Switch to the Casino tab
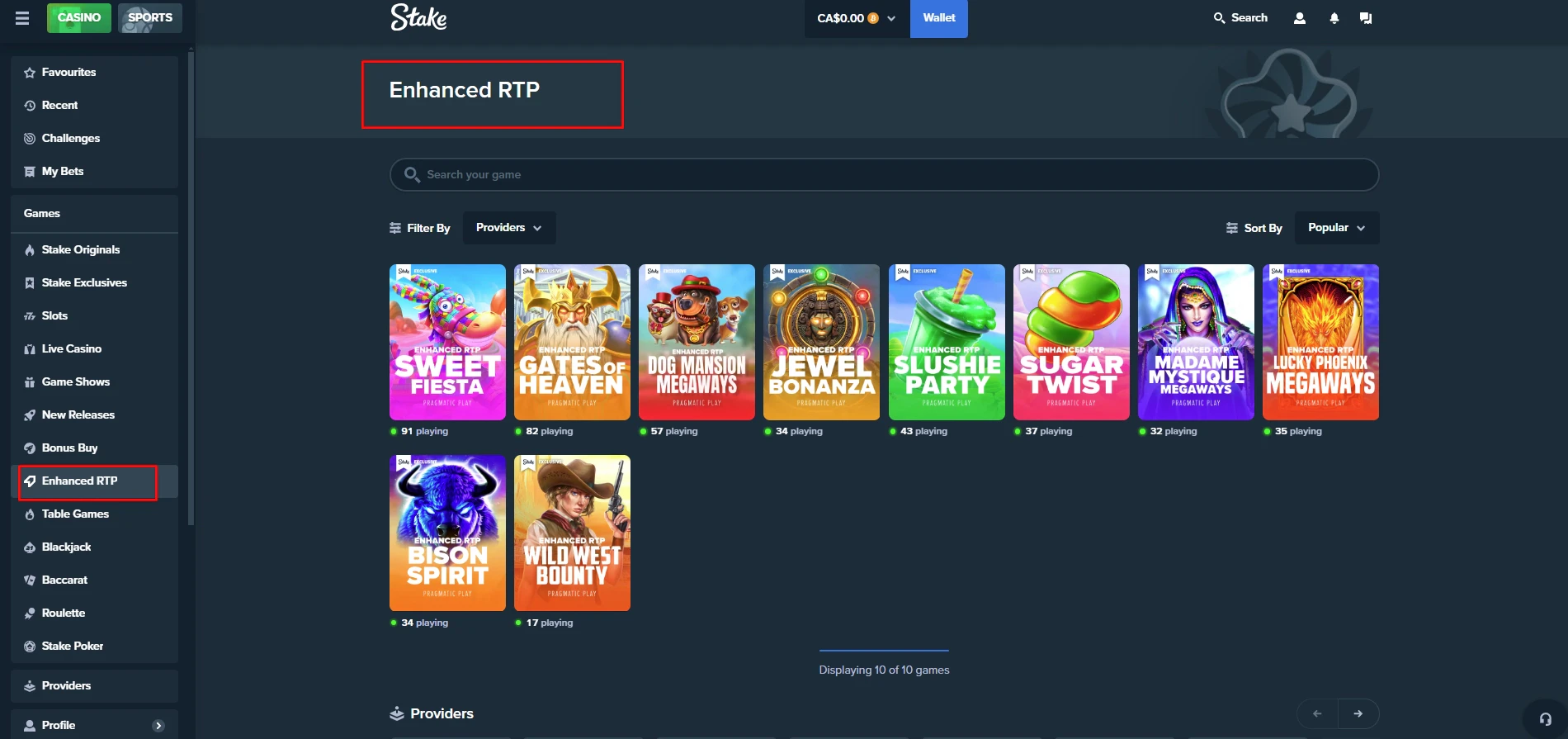 click(79, 17)
